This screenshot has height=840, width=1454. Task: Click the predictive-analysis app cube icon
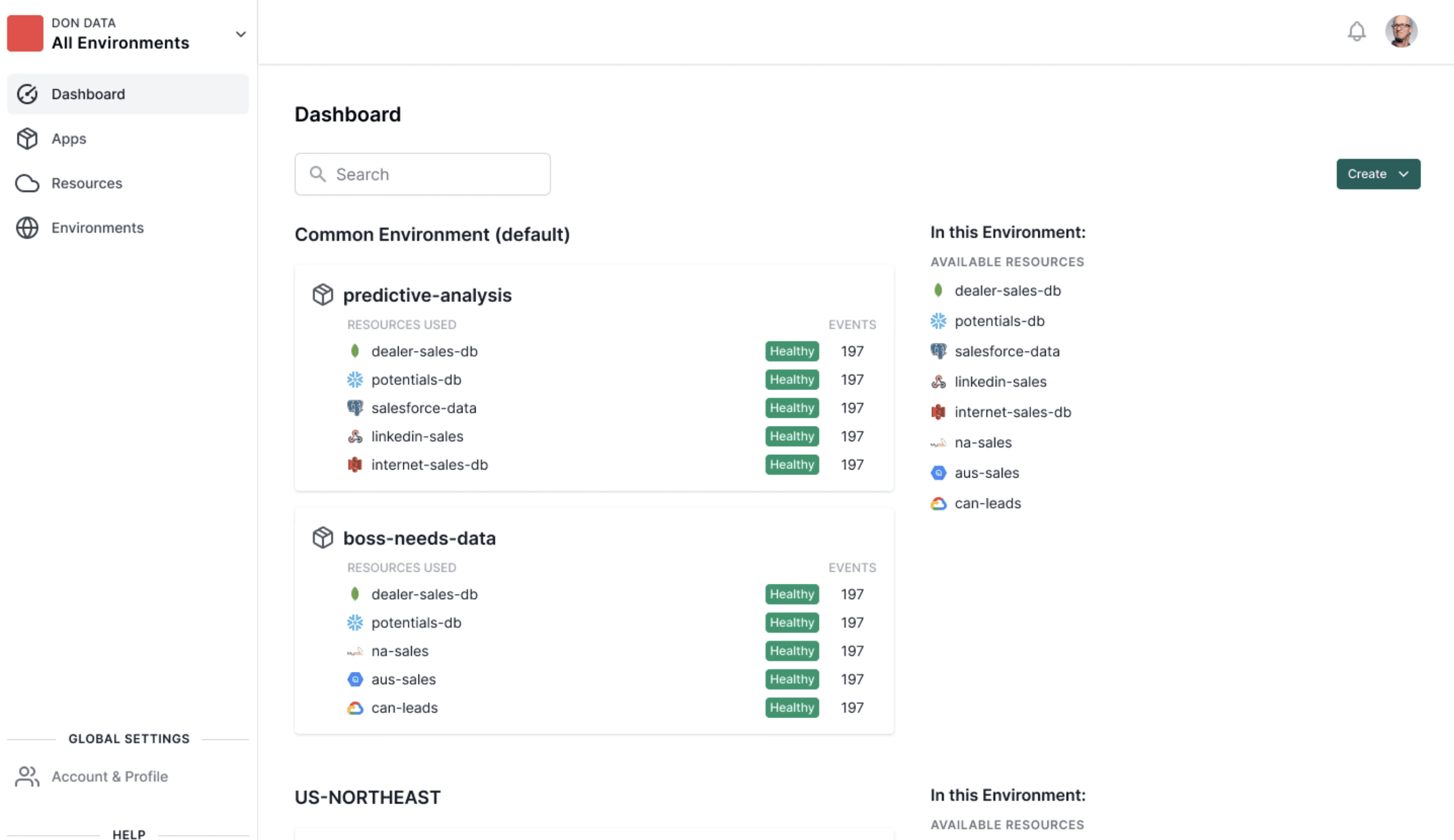click(x=323, y=295)
